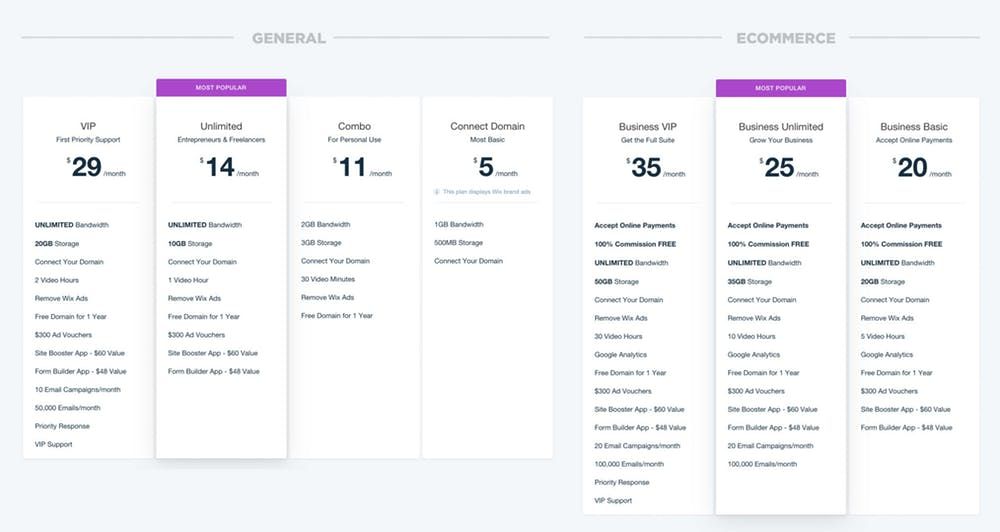Click '50,000 Emails/month' in VIP plan

click(x=68, y=408)
